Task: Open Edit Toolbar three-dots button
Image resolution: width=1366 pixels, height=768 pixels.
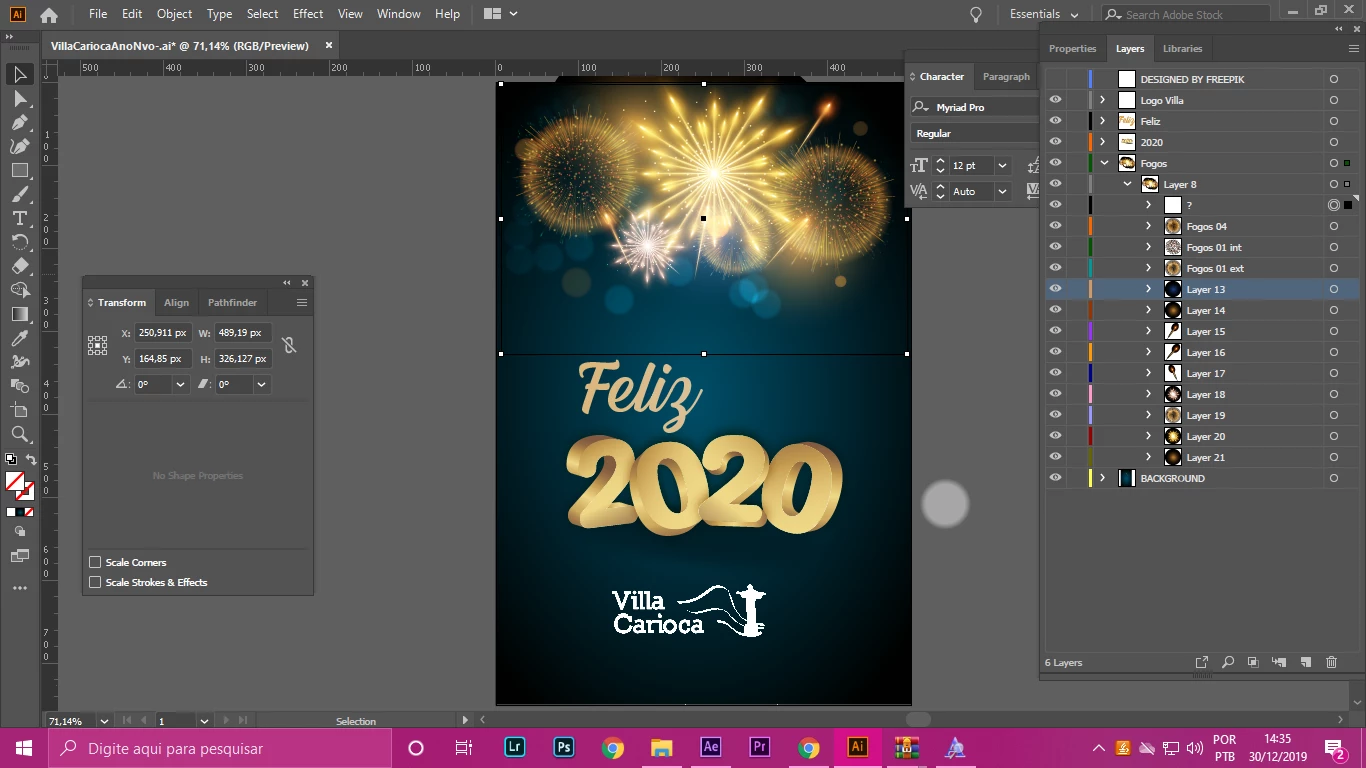Action: click(19, 588)
